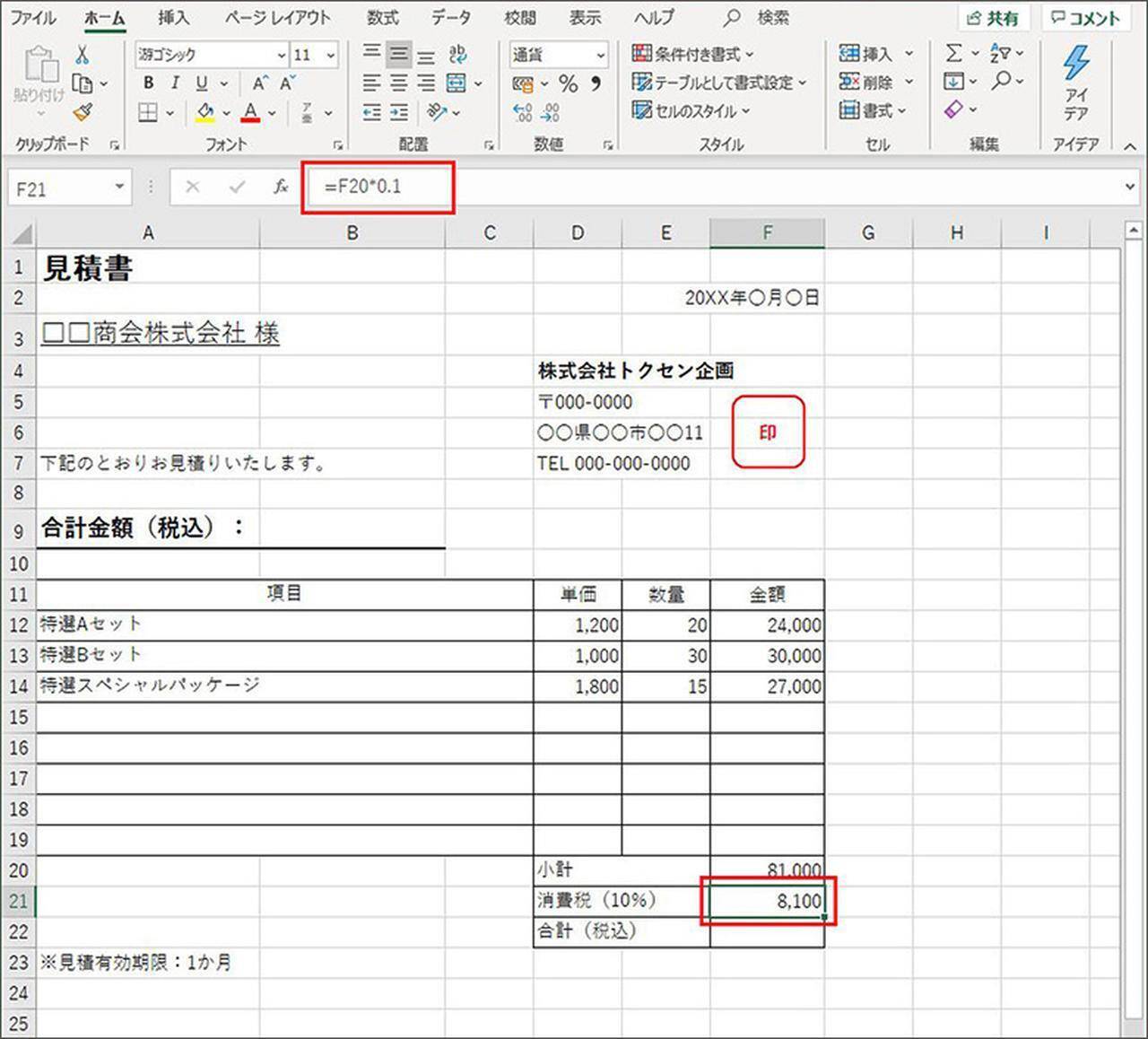Click the wrap text icon

pos(457,54)
